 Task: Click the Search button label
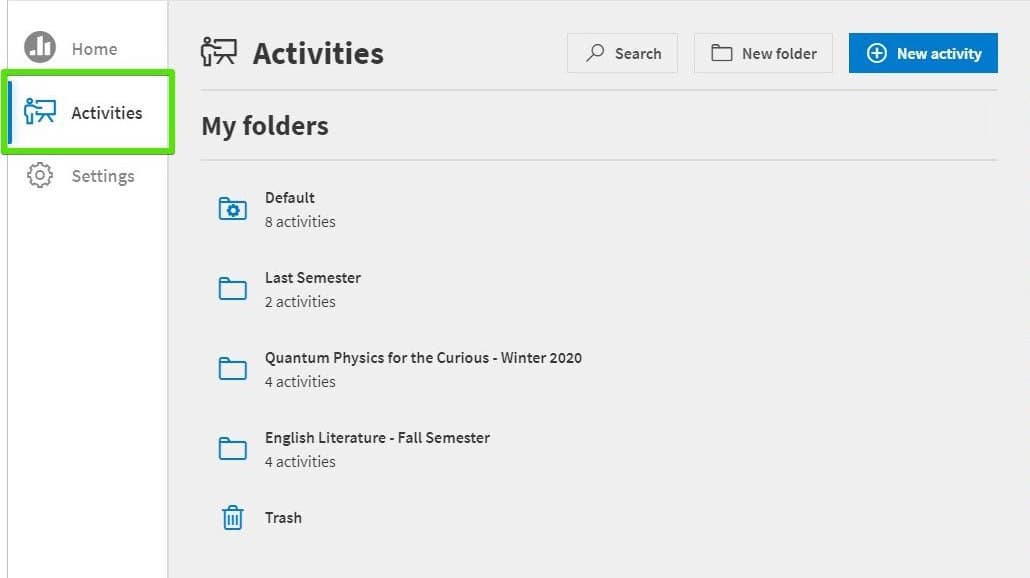click(638, 54)
